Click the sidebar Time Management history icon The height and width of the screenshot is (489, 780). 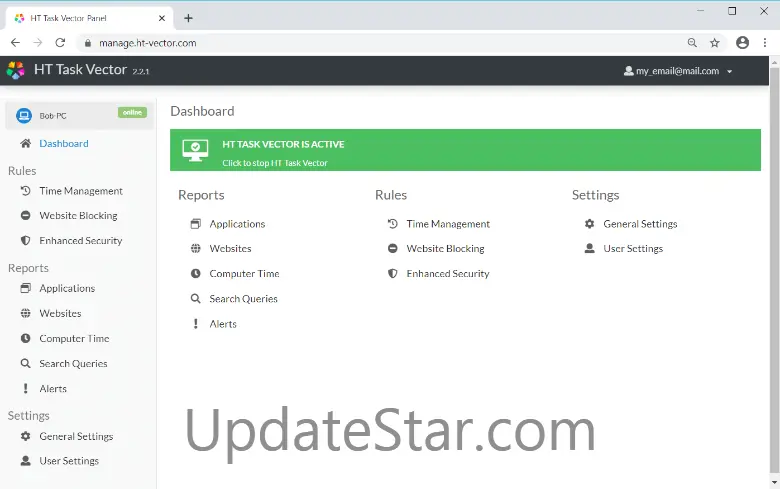(25, 191)
